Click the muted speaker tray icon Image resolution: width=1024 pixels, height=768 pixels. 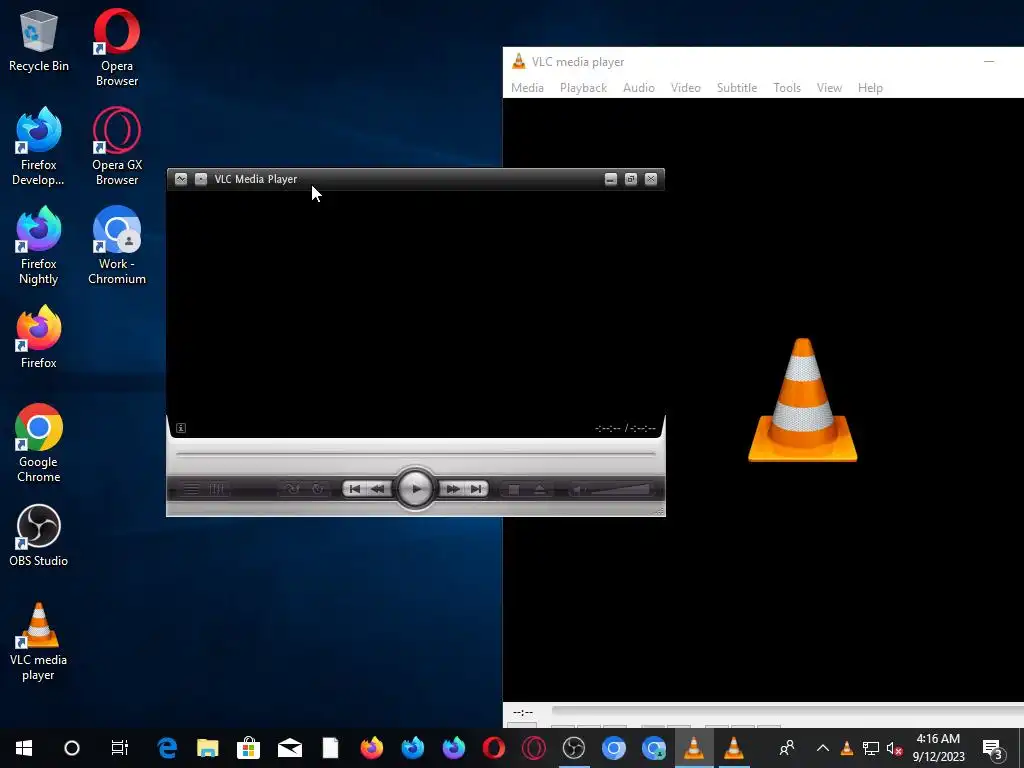[x=894, y=748]
